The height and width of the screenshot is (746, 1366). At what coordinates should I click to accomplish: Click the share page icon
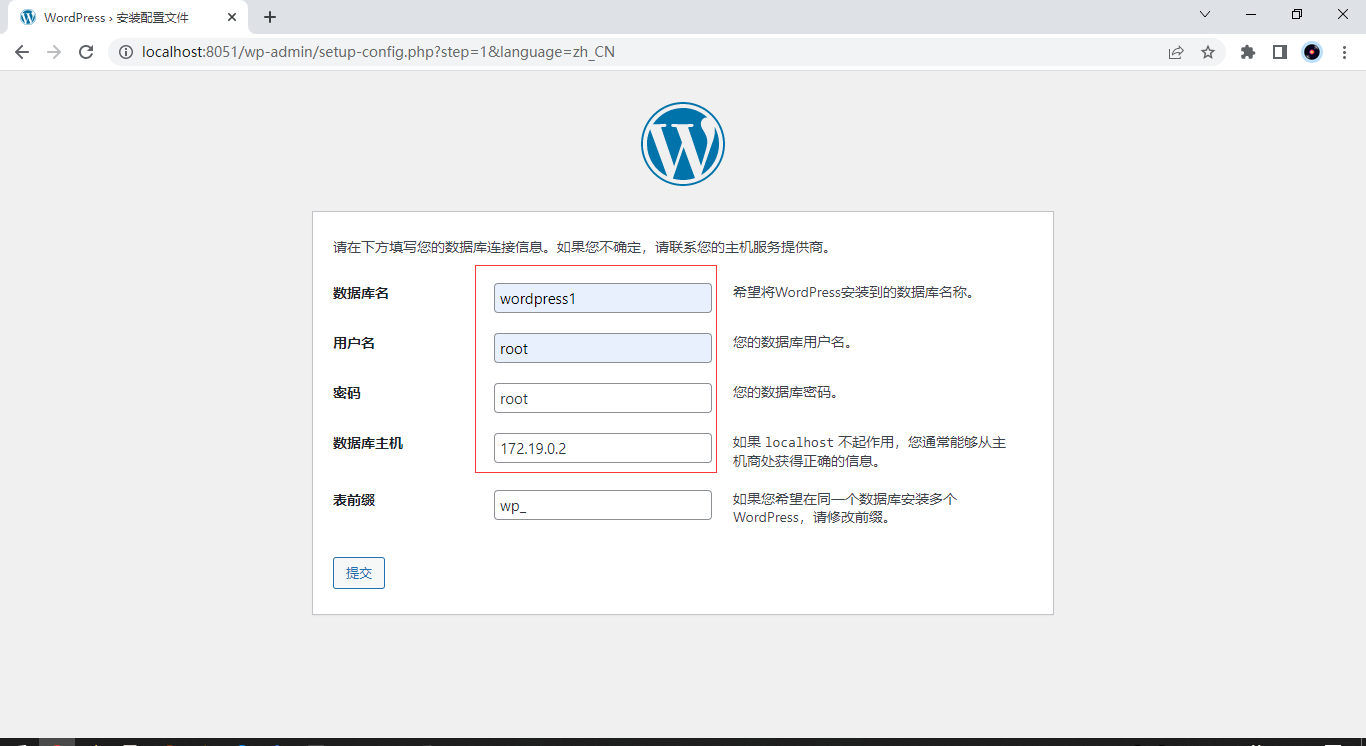[x=1176, y=52]
